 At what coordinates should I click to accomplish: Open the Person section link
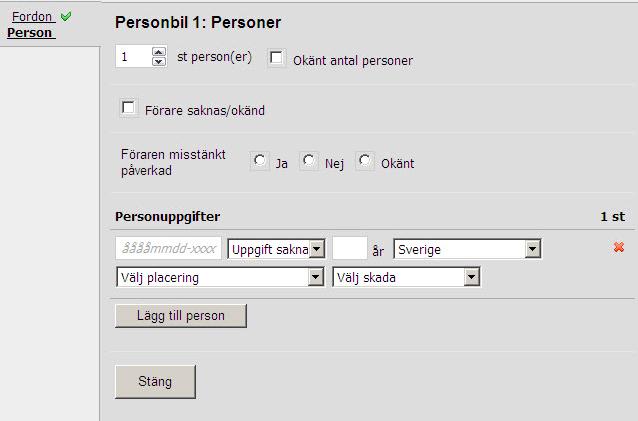point(30,33)
